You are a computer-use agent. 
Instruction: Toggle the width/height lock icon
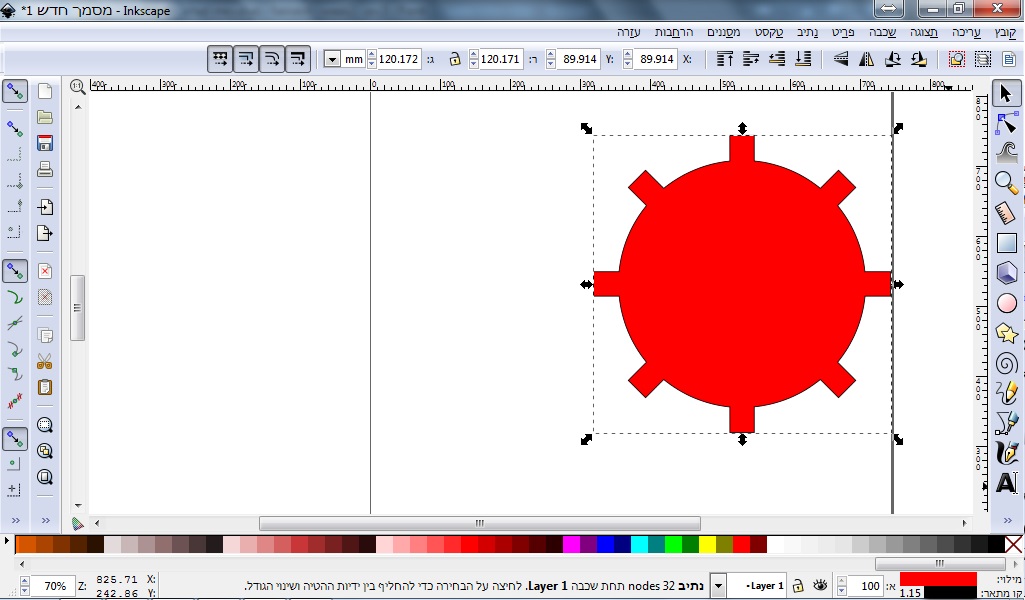click(454, 59)
